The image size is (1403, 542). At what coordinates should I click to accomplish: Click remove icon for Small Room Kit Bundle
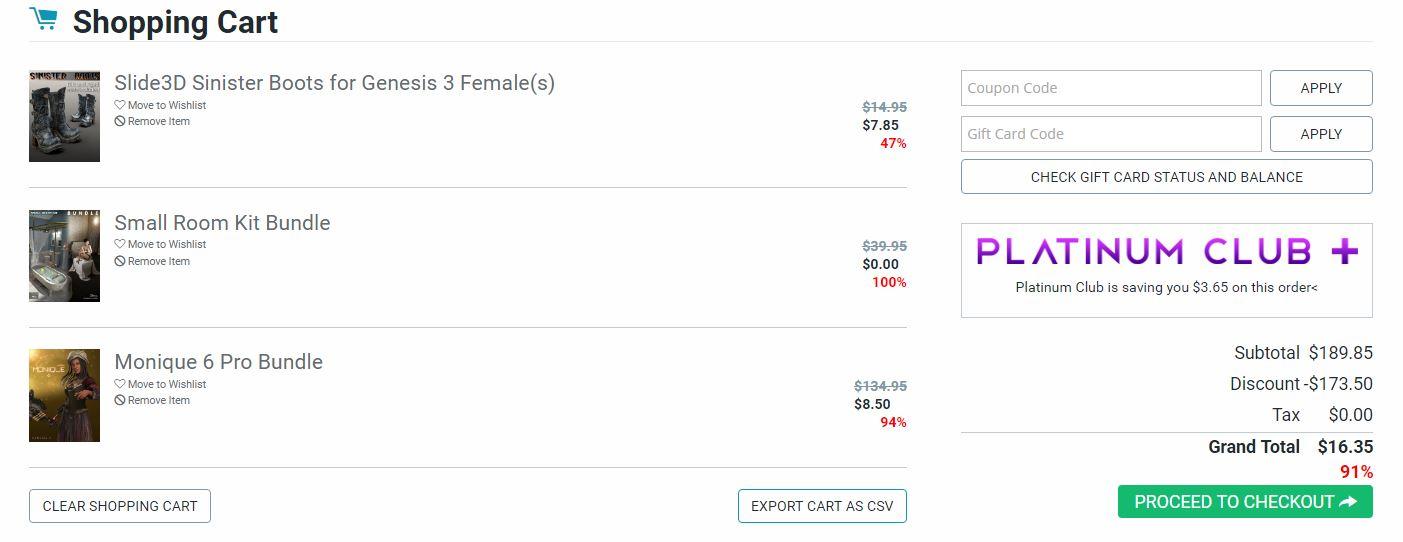click(120, 262)
